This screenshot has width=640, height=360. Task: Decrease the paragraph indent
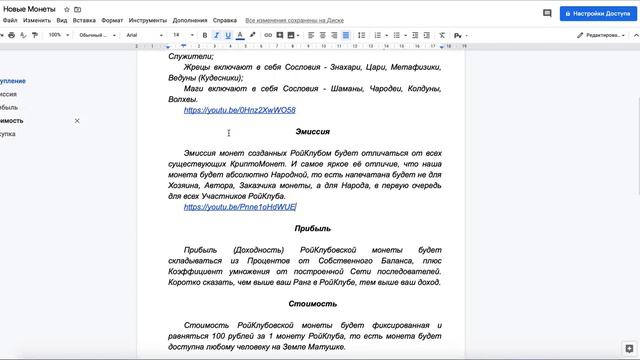(415, 36)
